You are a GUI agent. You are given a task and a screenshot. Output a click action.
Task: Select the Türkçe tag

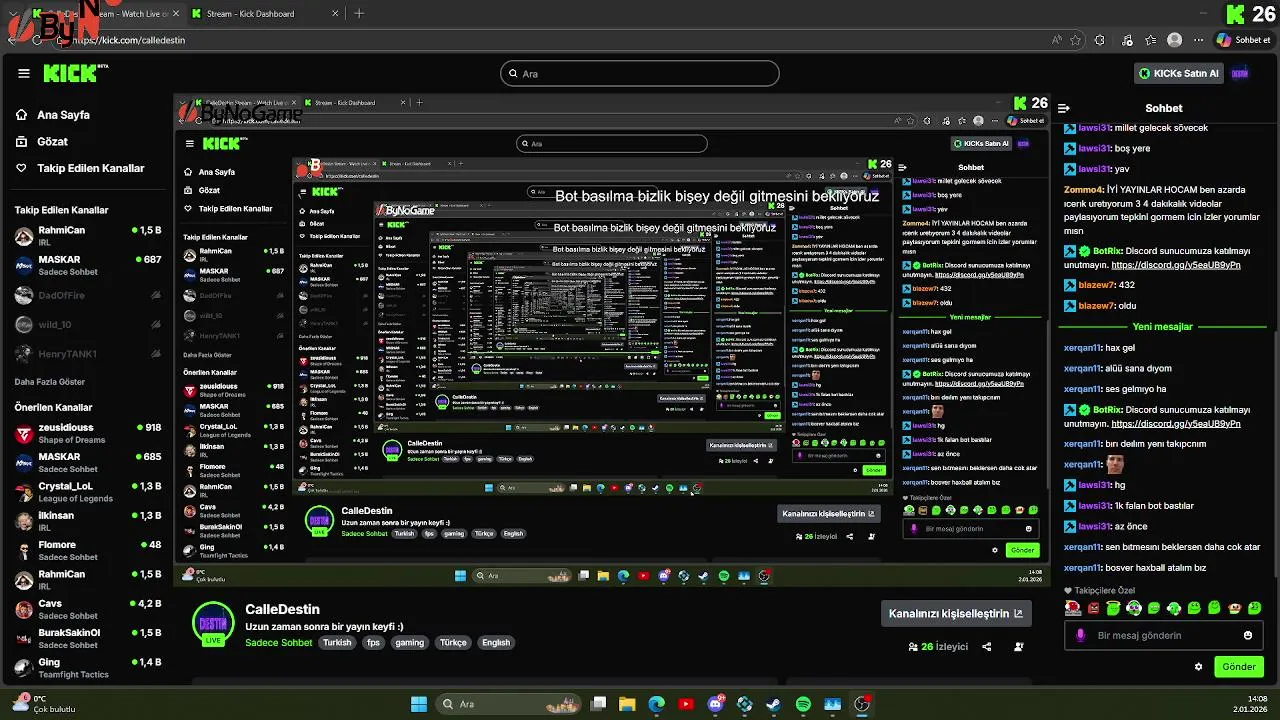point(453,642)
